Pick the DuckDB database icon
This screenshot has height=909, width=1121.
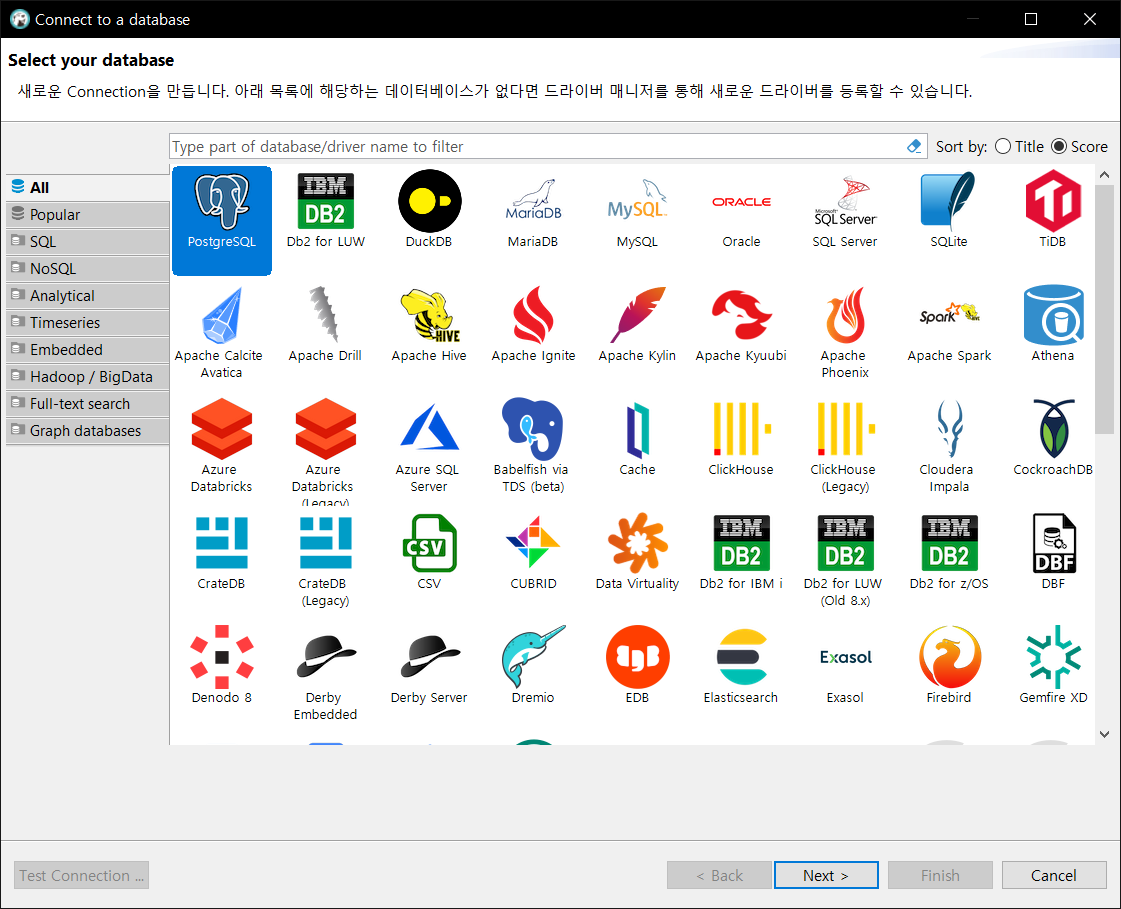click(x=429, y=202)
